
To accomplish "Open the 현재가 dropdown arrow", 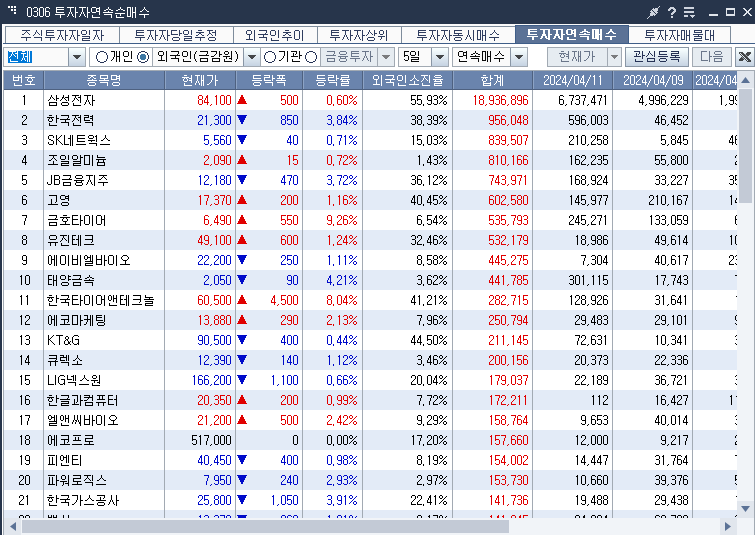I will click(x=614, y=57).
